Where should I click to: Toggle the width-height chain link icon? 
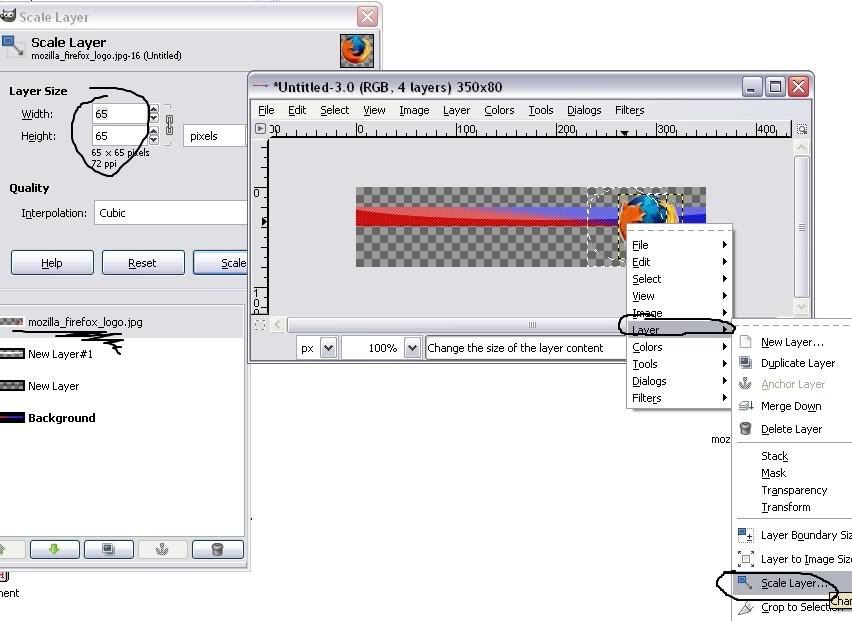click(169, 125)
